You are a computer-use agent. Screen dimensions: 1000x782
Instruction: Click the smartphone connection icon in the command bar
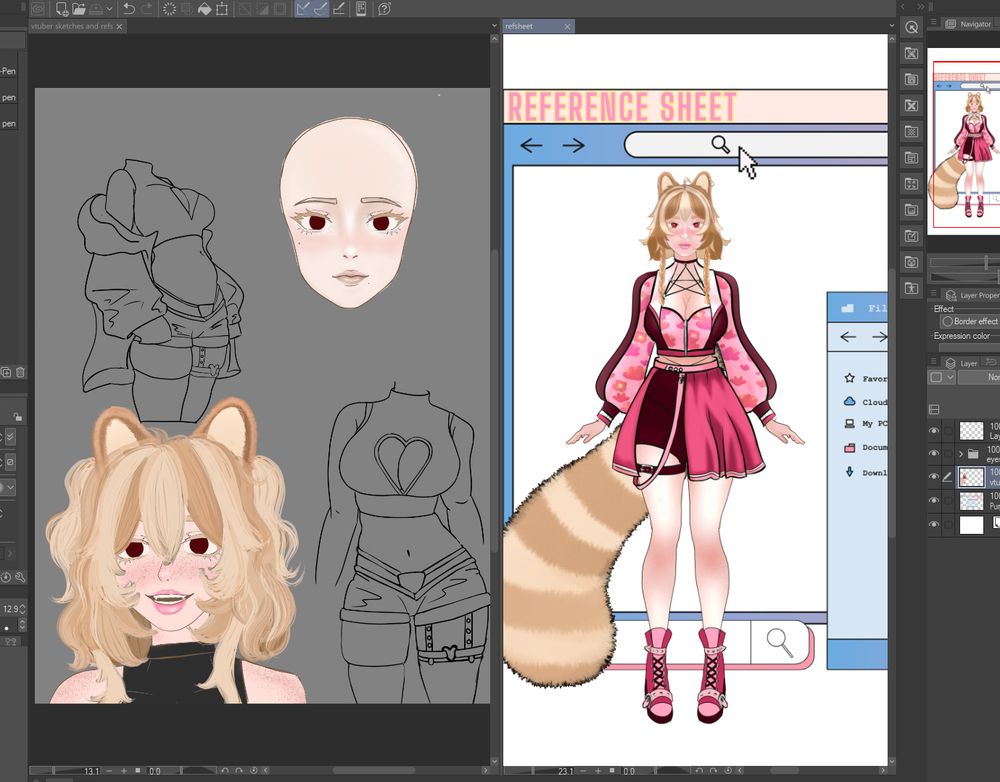pyautogui.click(x=360, y=9)
